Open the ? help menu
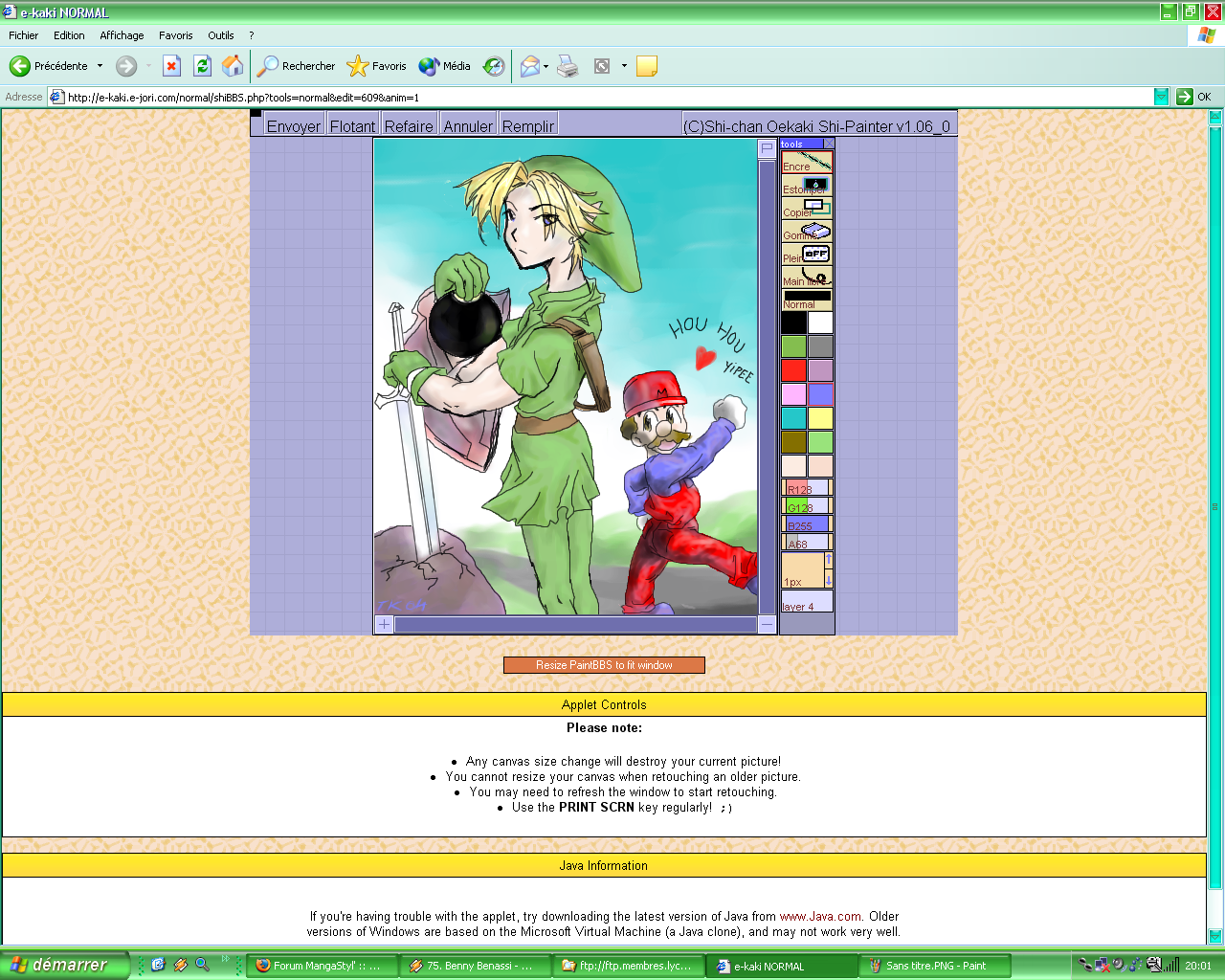This screenshot has width=1225, height=980. point(252,35)
